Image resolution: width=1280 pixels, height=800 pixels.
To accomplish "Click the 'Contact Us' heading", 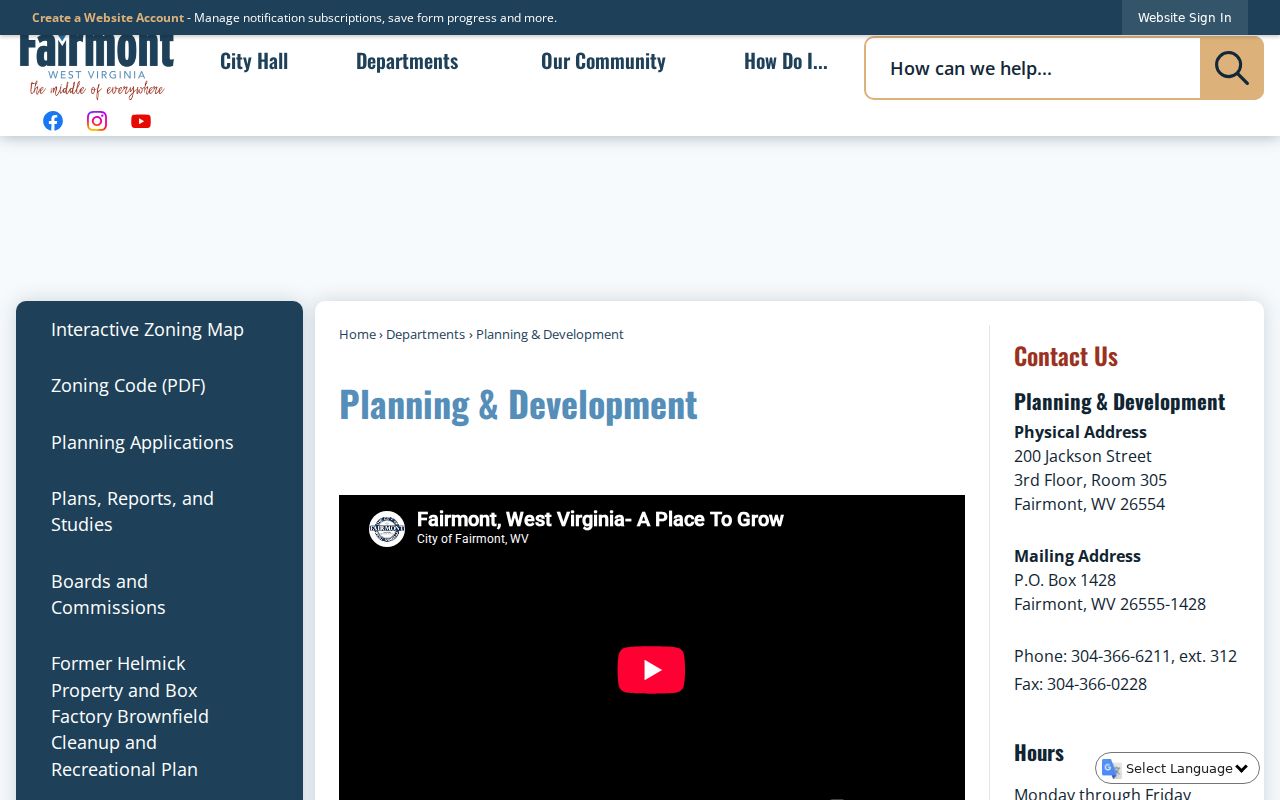I will [1066, 356].
